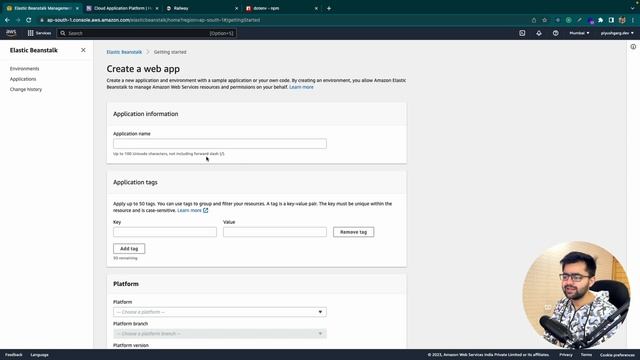This screenshot has width=640, height=360.
Task: Click the Feedback link in the footer
Action: pos(13,355)
